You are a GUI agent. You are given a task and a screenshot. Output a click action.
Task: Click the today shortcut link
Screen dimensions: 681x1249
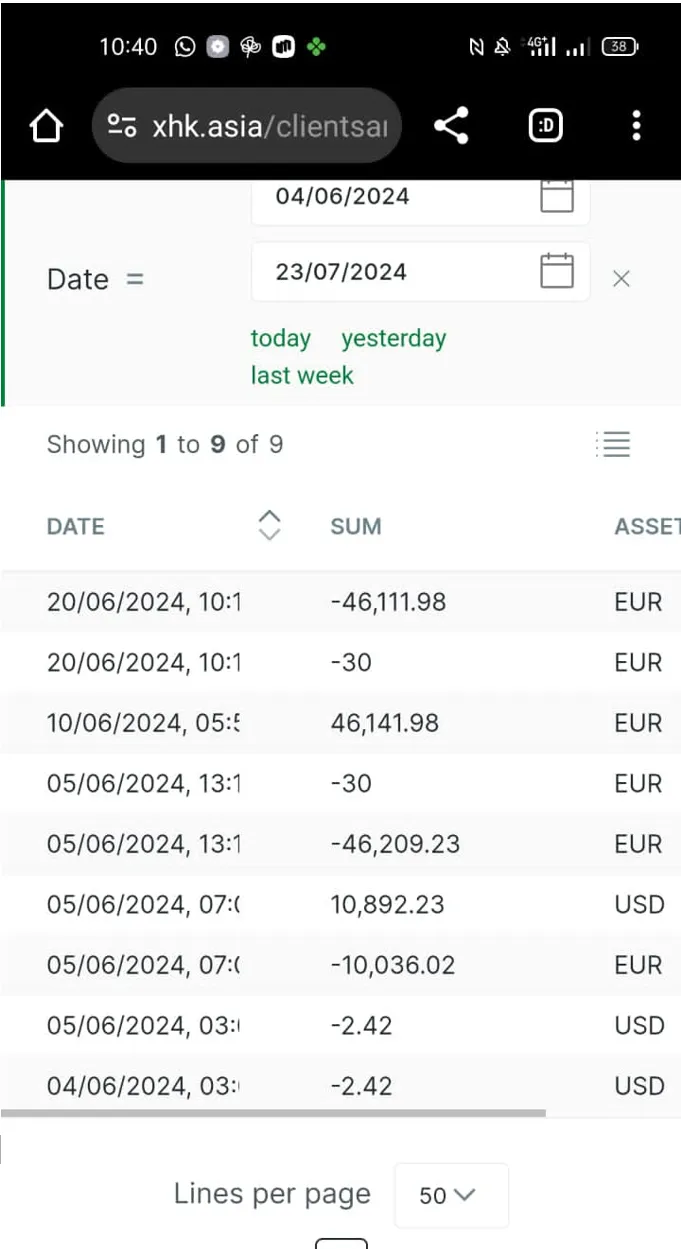[281, 339]
